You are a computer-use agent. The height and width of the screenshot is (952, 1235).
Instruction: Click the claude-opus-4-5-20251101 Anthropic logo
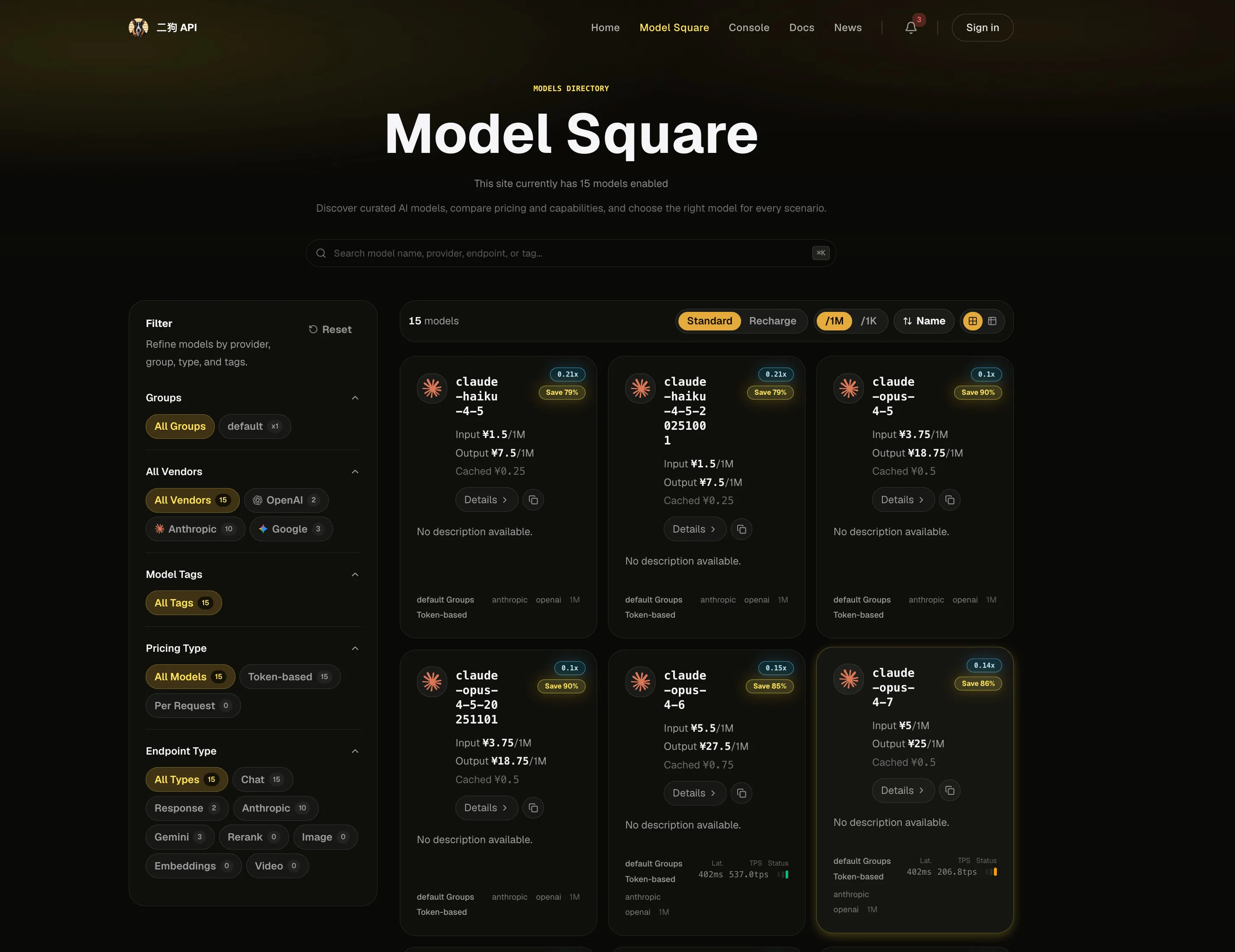point(432,682)
